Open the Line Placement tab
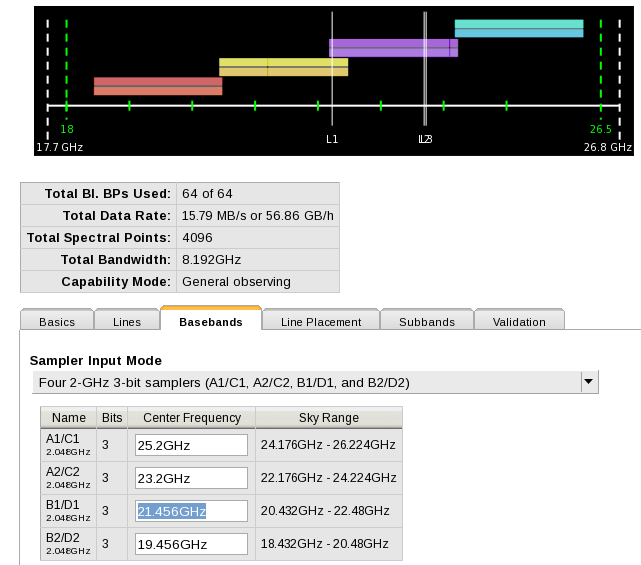The height and width of the screenshot is (565, 641). [321, 321]
